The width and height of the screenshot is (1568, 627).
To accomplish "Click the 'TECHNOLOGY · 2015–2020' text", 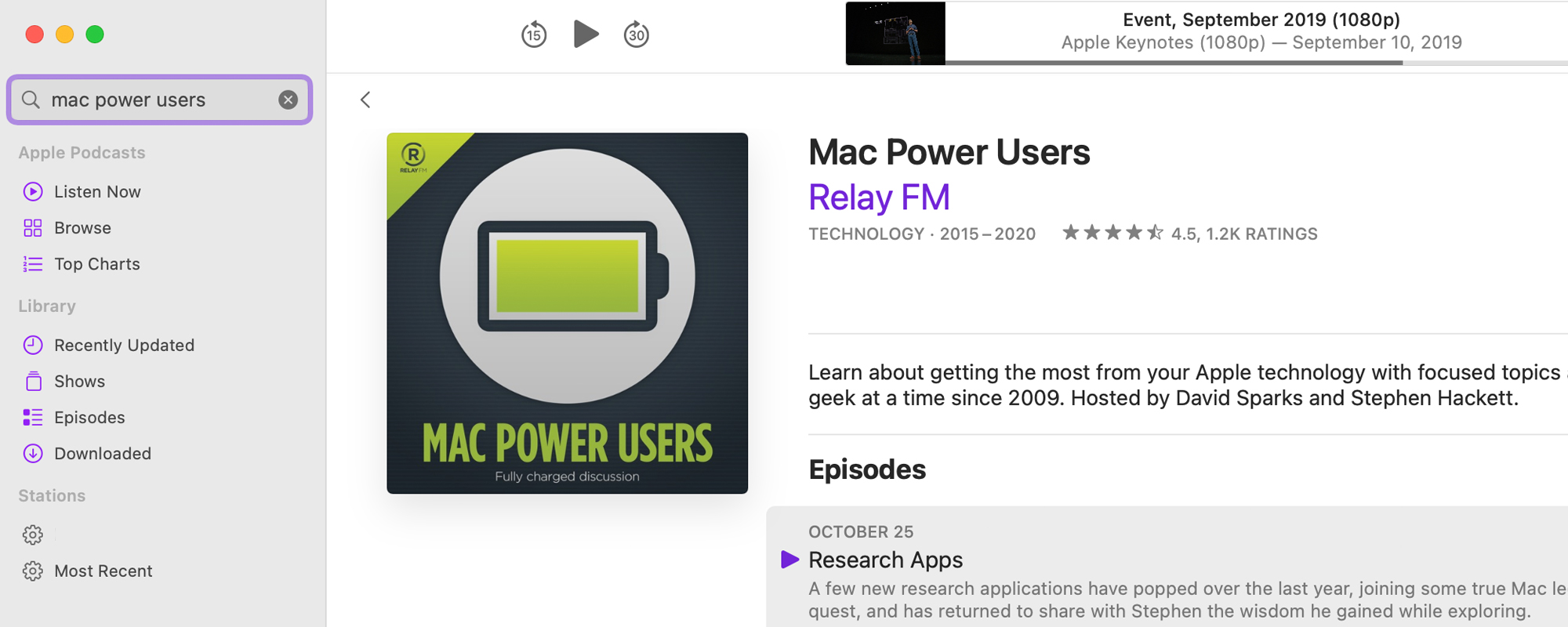I will click(x=922, y=234).
